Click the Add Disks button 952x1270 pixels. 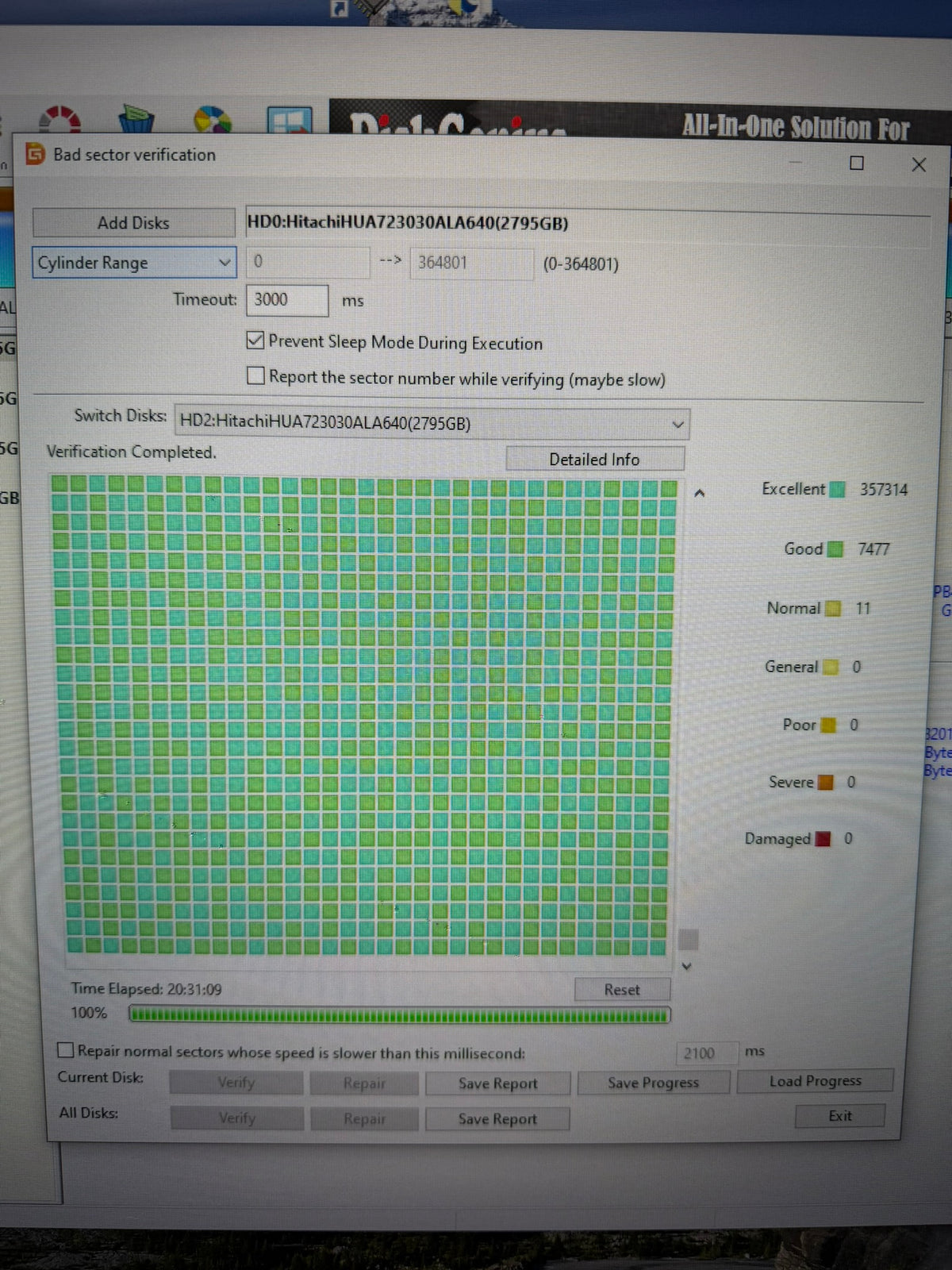pos(133,222)
